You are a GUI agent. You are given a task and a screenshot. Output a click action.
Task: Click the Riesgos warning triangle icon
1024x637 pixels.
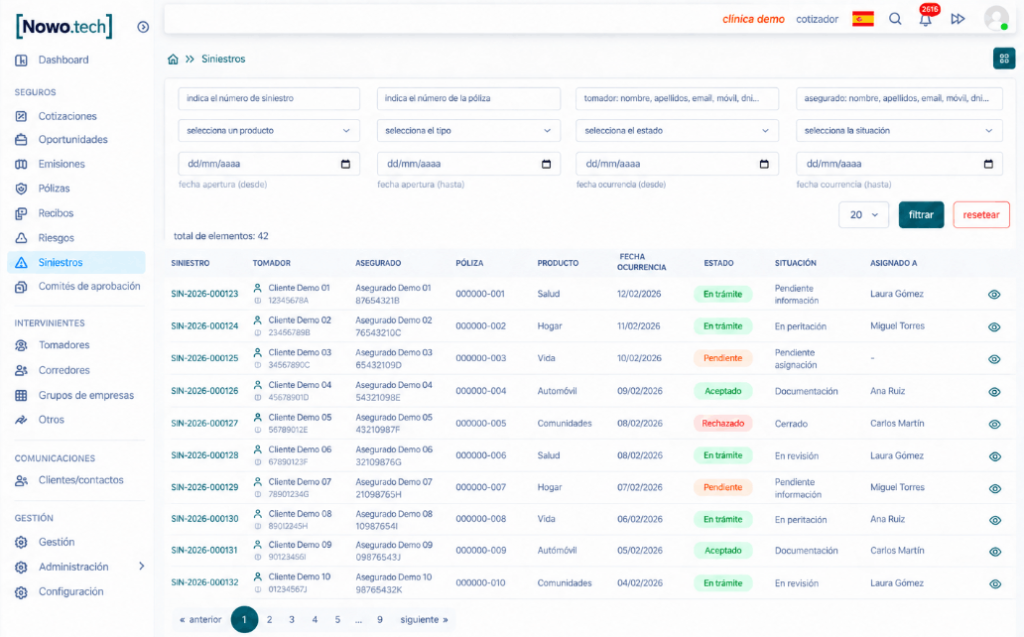(22, 238)
